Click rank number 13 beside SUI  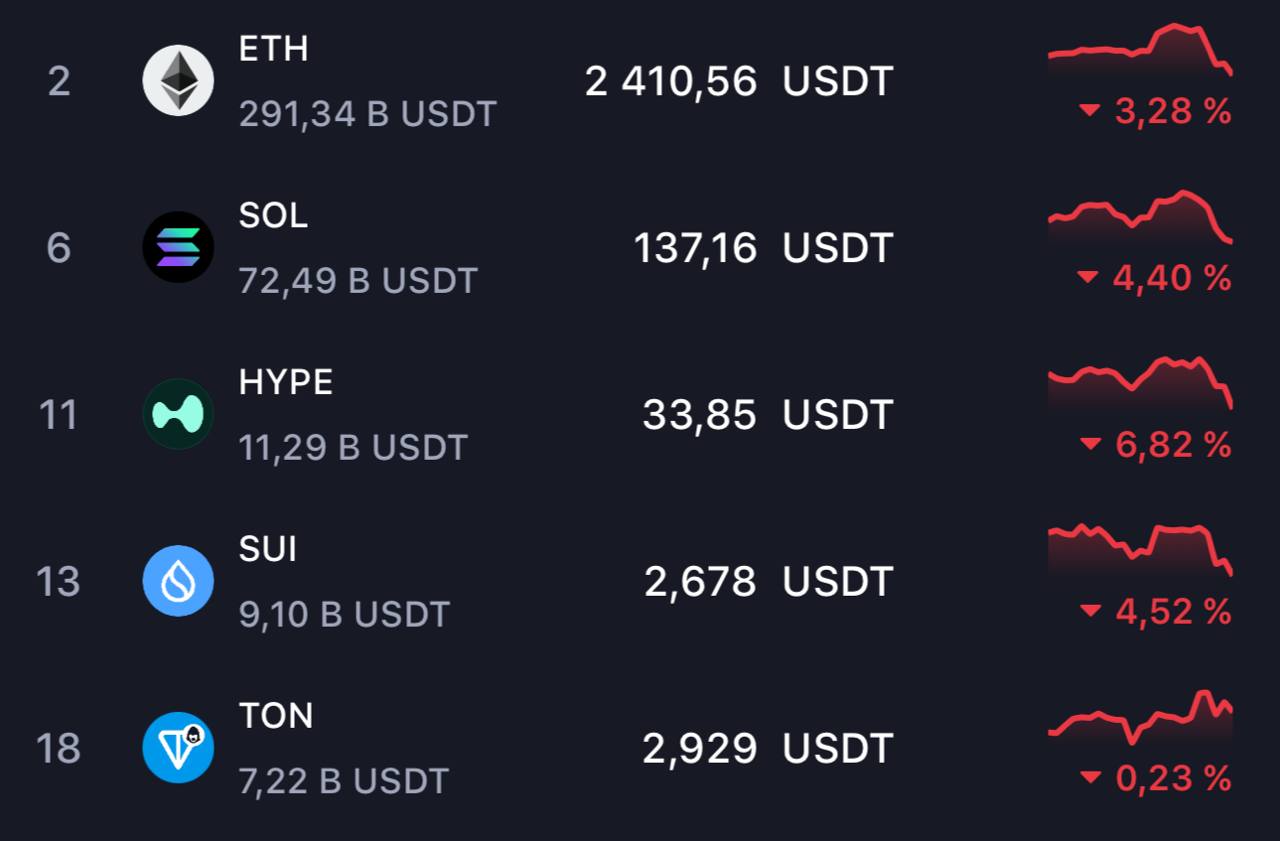tap(58, 581)
